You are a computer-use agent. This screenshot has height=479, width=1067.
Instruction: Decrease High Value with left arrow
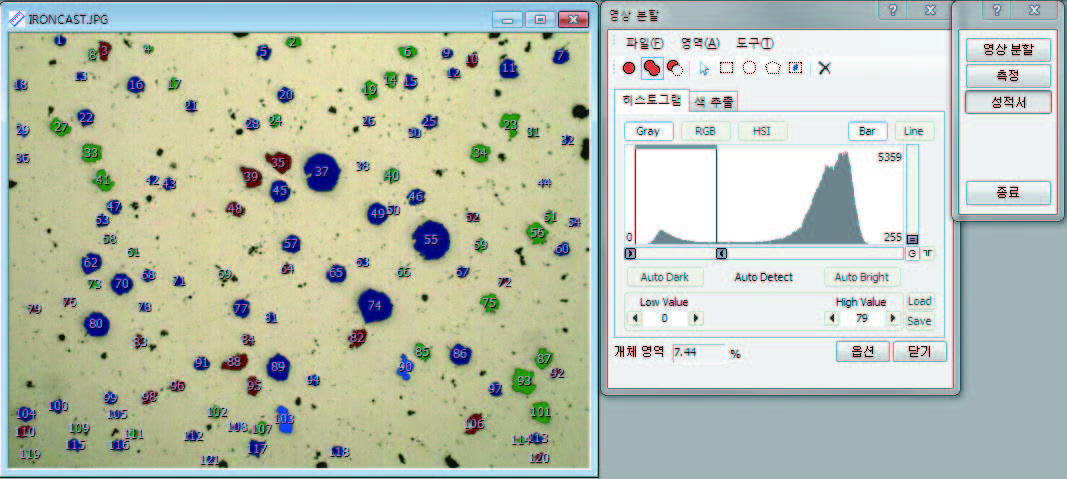pos(833,318)
